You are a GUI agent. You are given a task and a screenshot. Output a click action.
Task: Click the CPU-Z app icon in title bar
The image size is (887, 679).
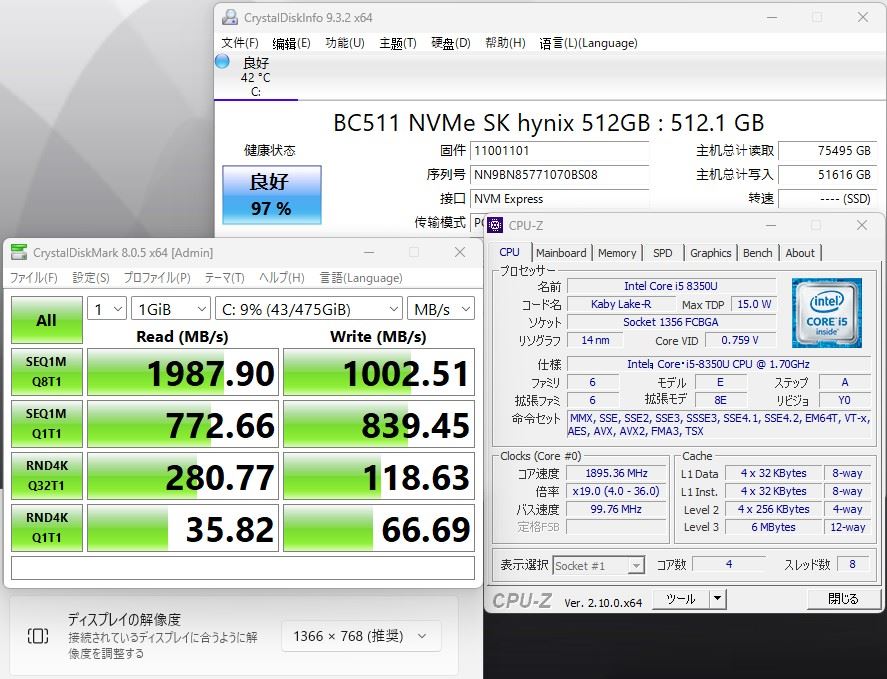[496, 226]
